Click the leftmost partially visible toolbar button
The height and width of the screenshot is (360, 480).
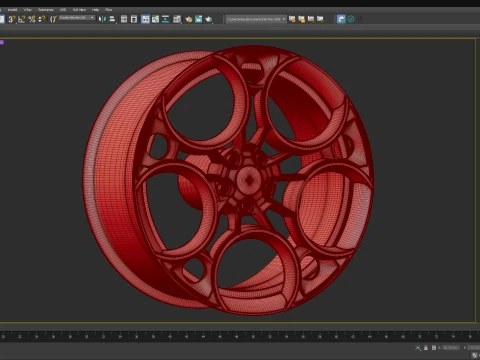point(2,19)
